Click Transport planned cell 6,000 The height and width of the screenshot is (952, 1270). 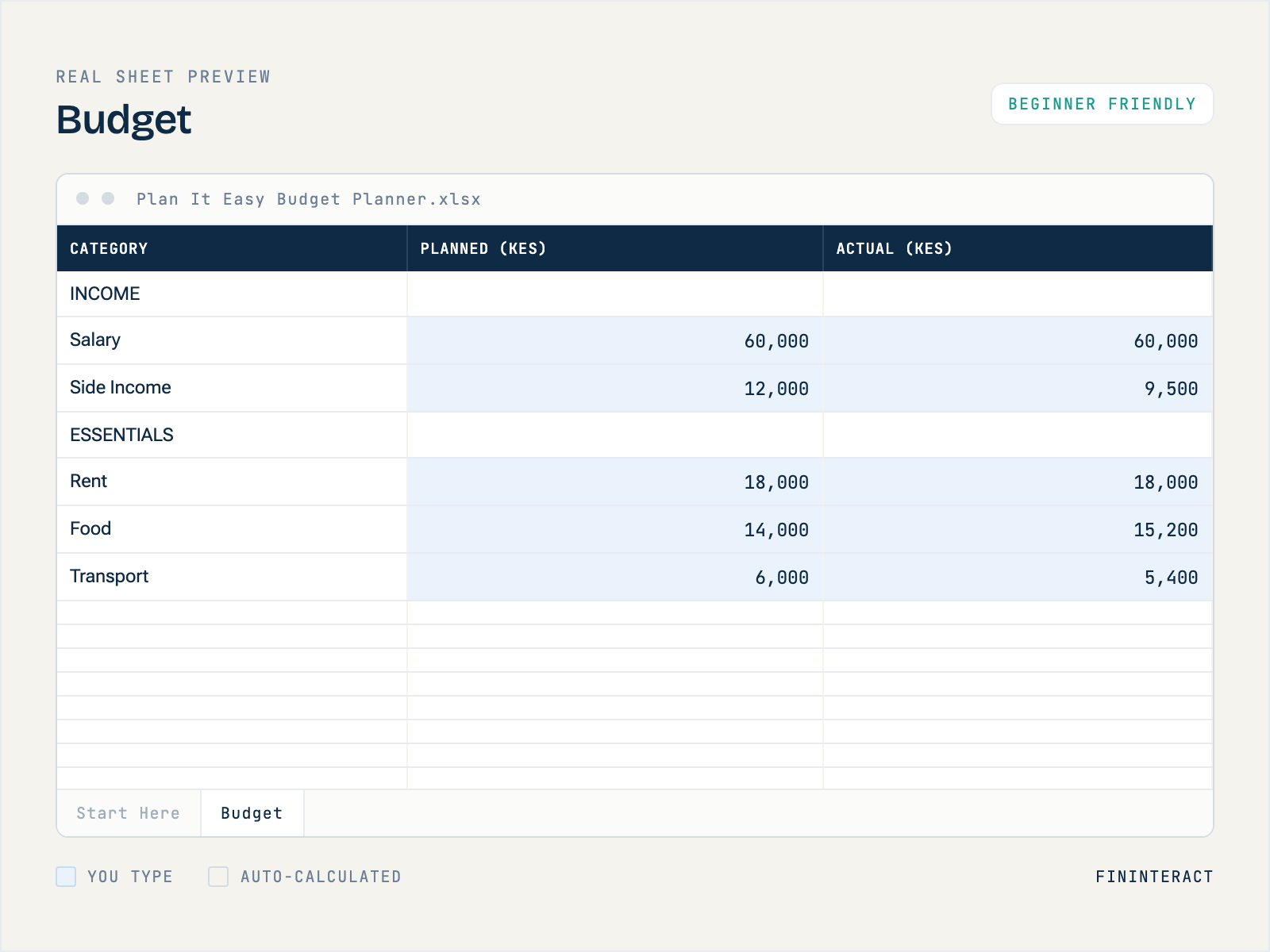[615, 578]
